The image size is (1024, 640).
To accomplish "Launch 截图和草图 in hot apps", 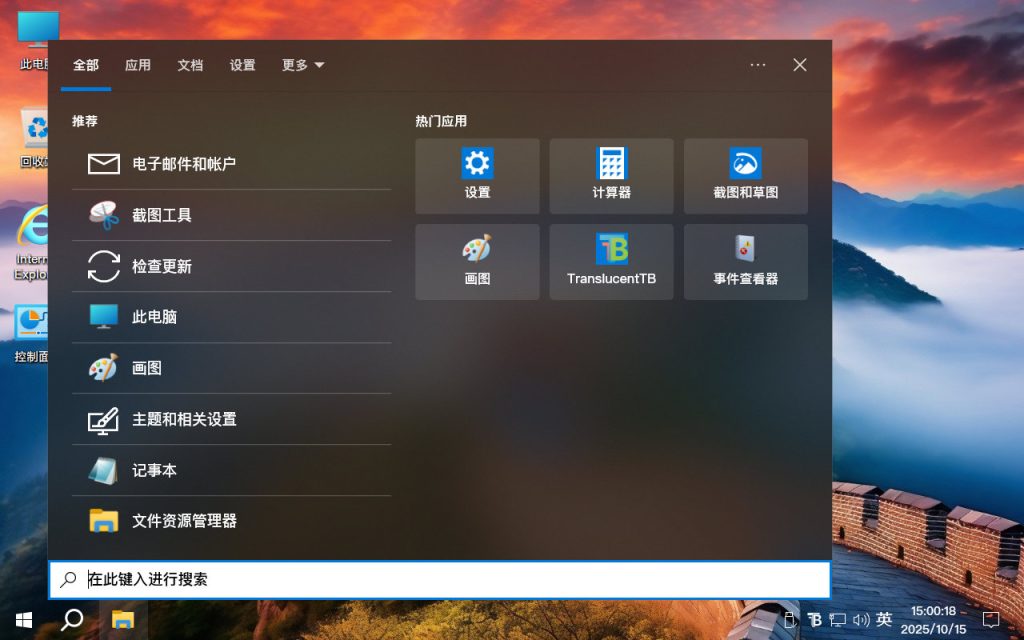I will tap(745, 176).
